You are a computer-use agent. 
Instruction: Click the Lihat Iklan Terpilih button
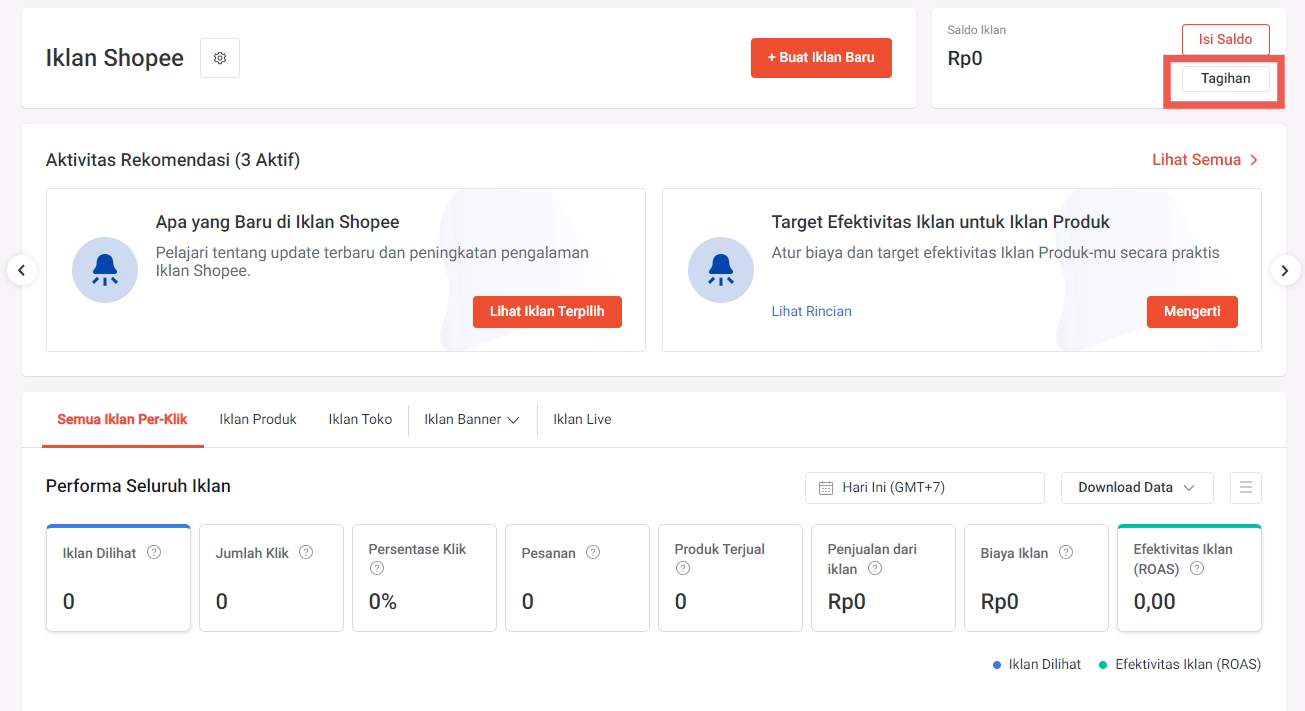(547, 312)
